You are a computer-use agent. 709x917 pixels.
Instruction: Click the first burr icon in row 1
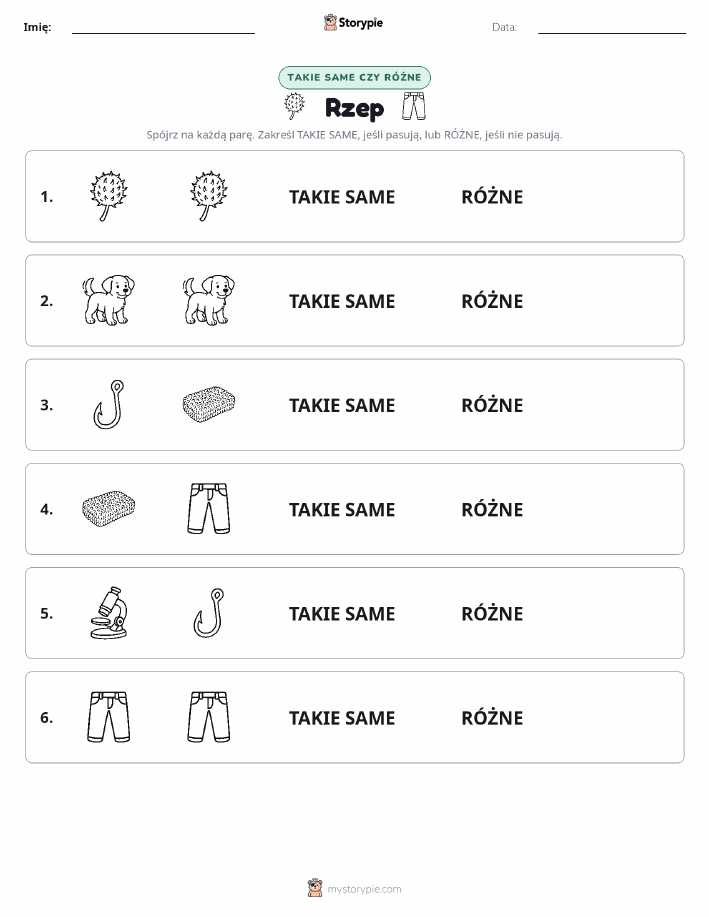[x=109, y=196]
